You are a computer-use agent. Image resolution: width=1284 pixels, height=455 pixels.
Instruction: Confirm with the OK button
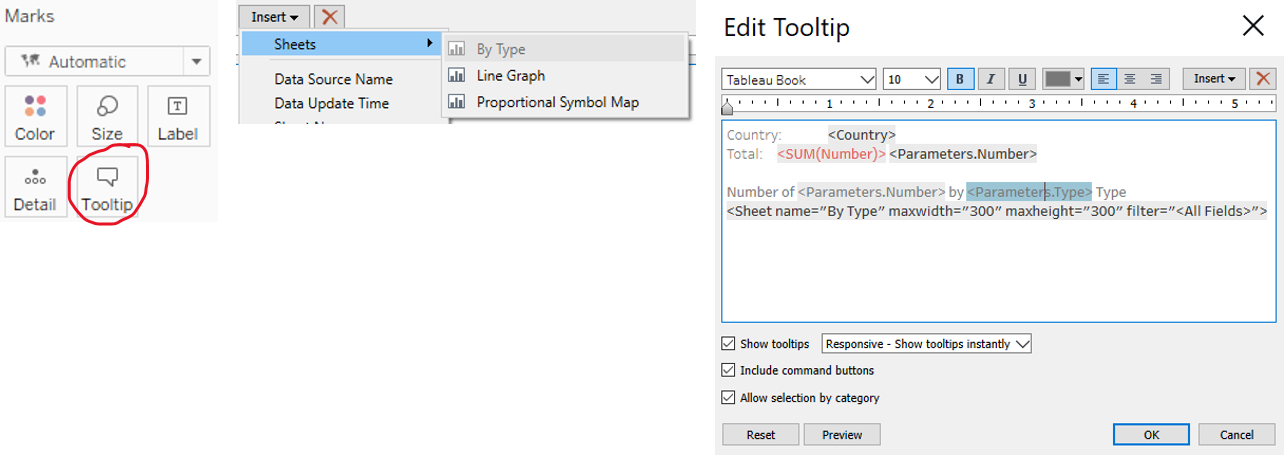click(1151, 435)
